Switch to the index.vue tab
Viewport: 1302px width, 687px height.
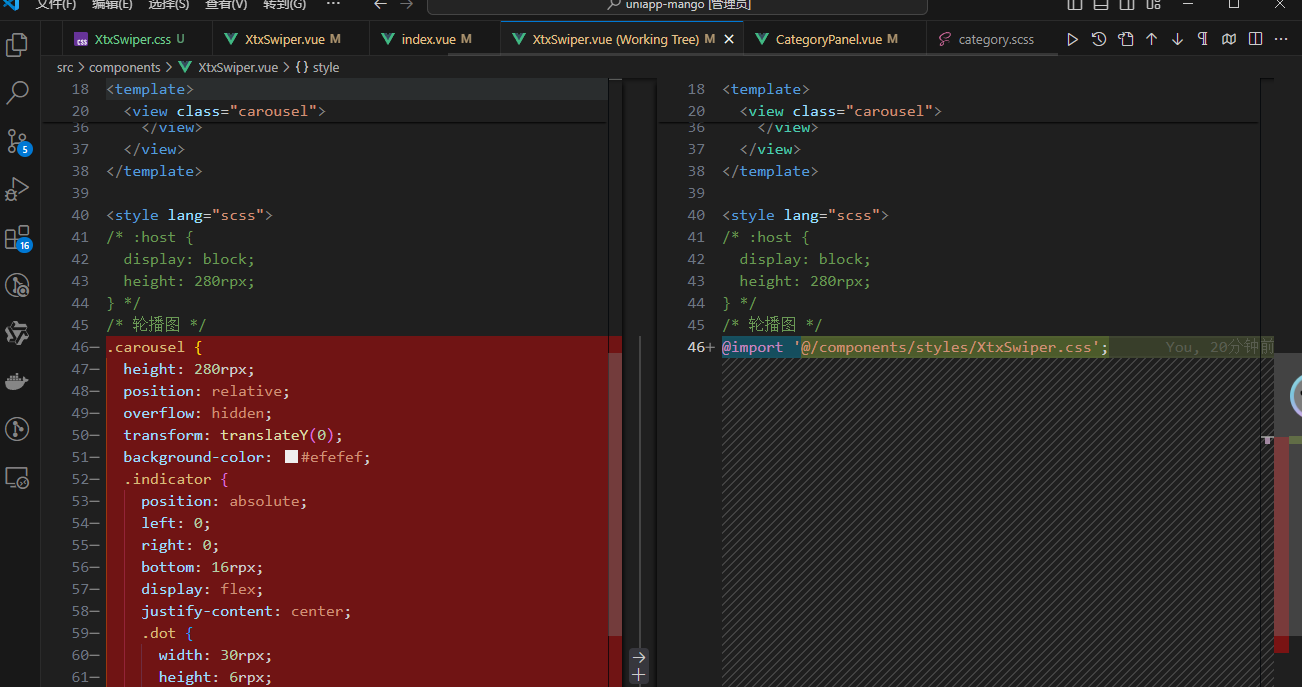(x=435, y=40)
